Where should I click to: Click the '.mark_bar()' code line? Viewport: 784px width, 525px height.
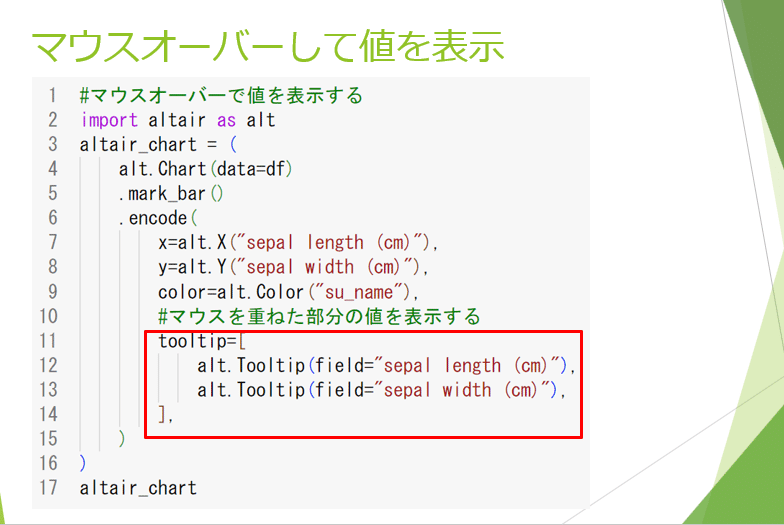171,194
